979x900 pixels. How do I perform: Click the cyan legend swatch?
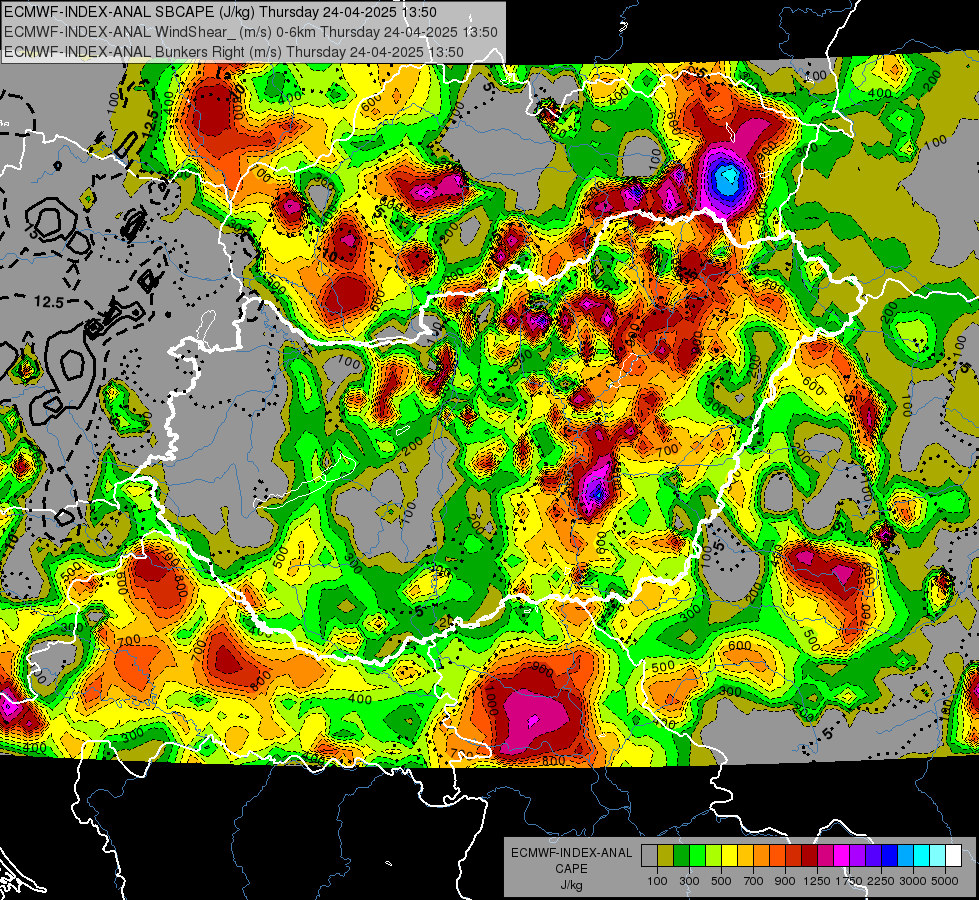(x=922, y=856)
